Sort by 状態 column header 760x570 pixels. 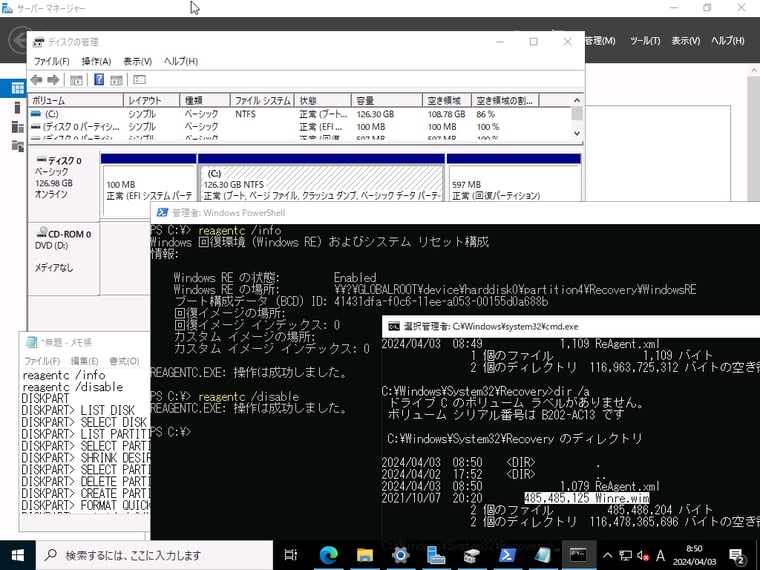[x=323, y=100]
